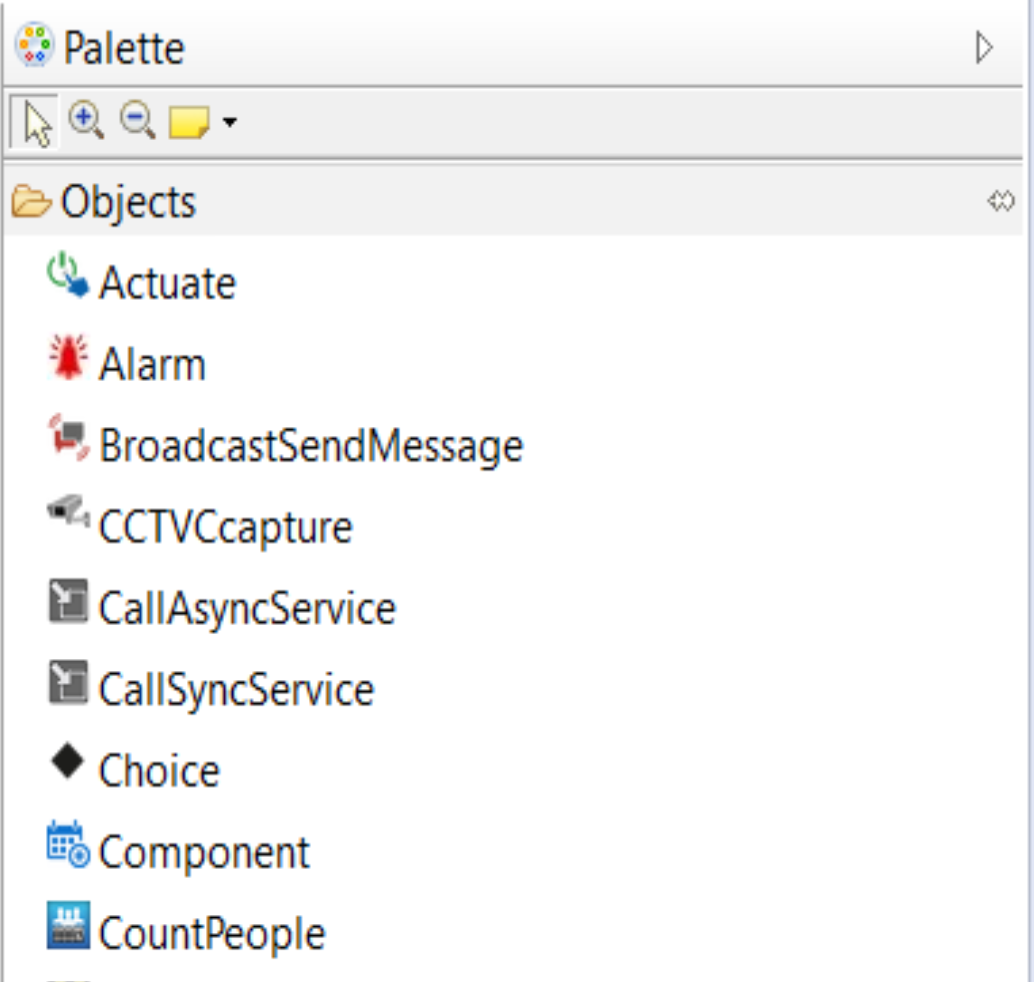1034x982 pixels.
Task: Select the yellow sticky note tool
Action: 189,123
